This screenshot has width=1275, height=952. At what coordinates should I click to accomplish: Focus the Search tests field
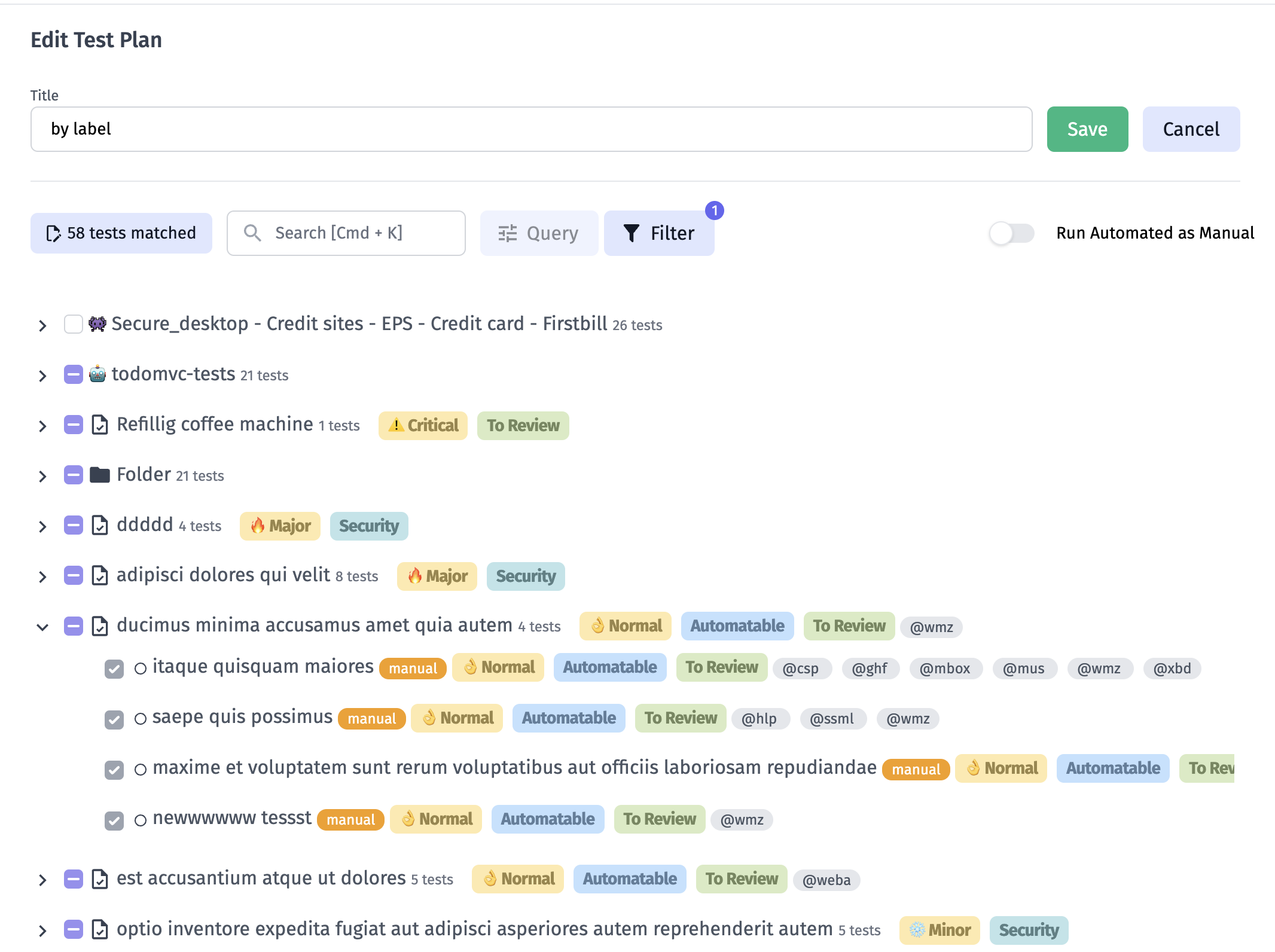pos(346,233)
